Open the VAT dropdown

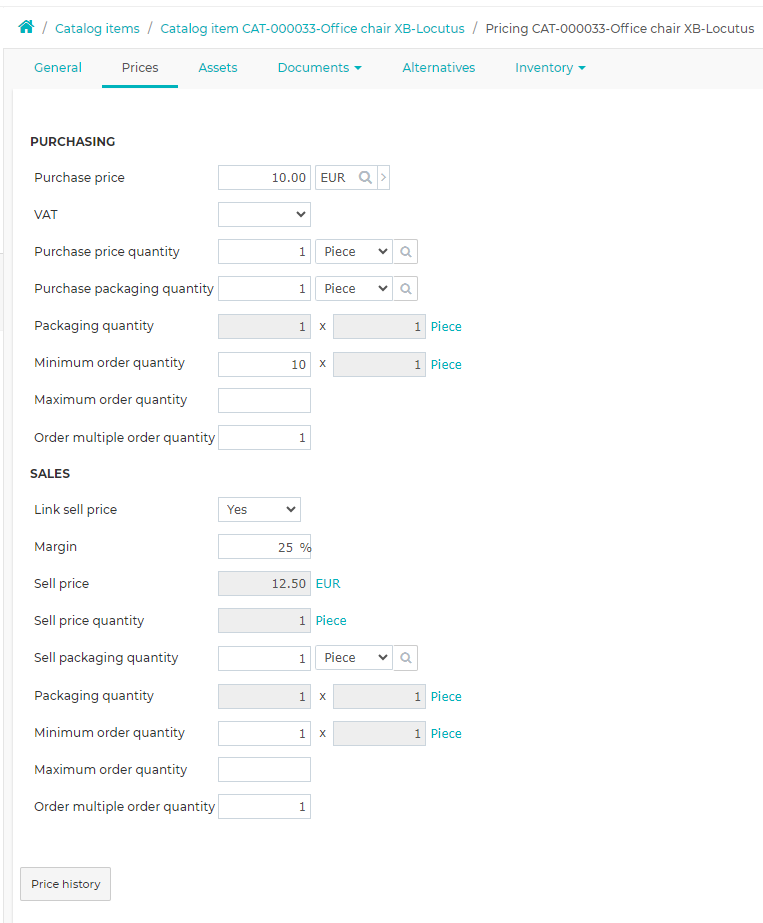pyautogui.click(x=264, y=215)
